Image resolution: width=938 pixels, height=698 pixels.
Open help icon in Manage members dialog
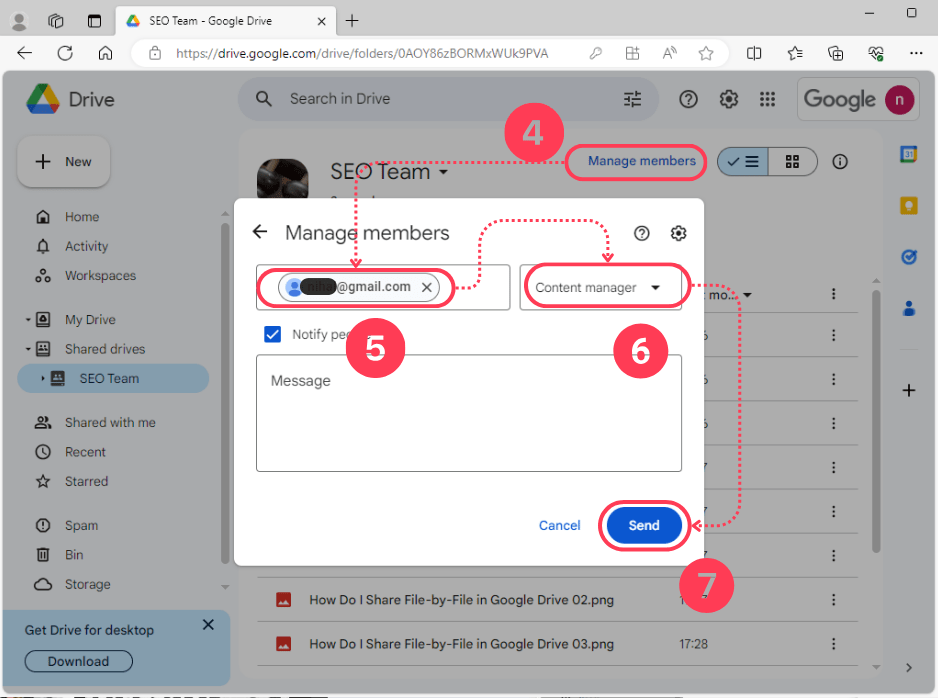[642, 233]
